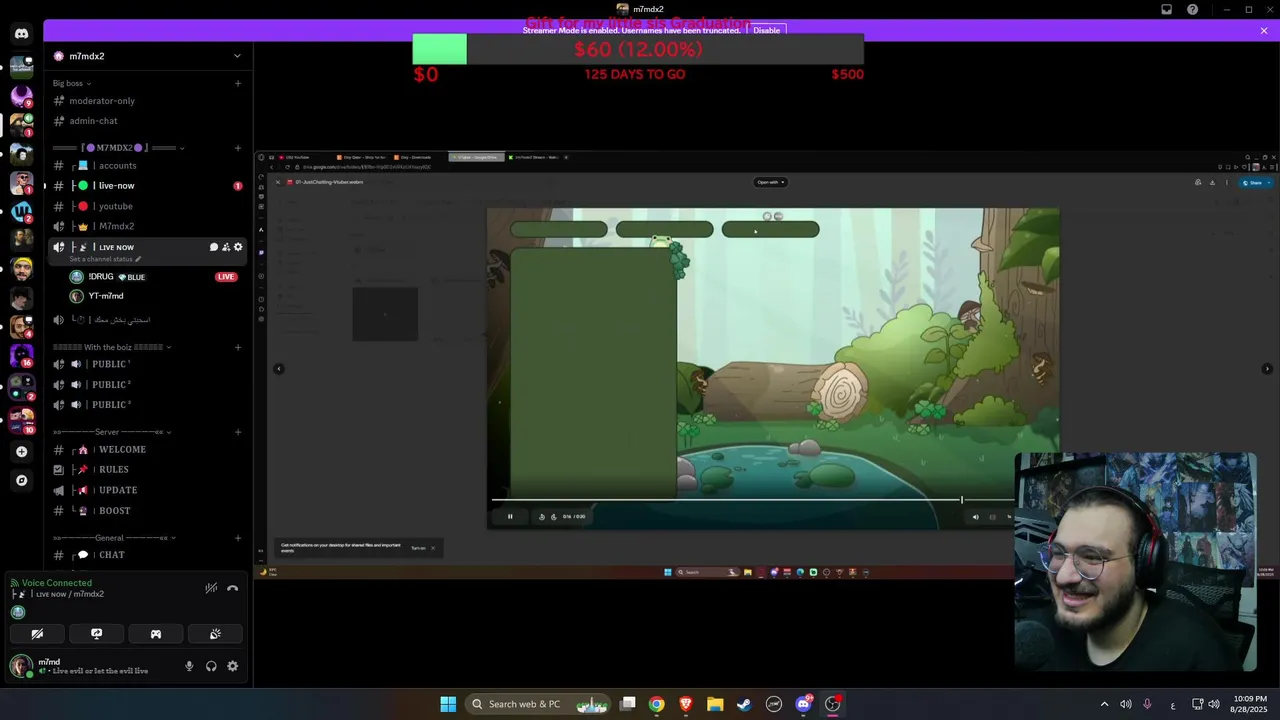
Task: Create channel in the Big boss category
Action: [238, 83]
